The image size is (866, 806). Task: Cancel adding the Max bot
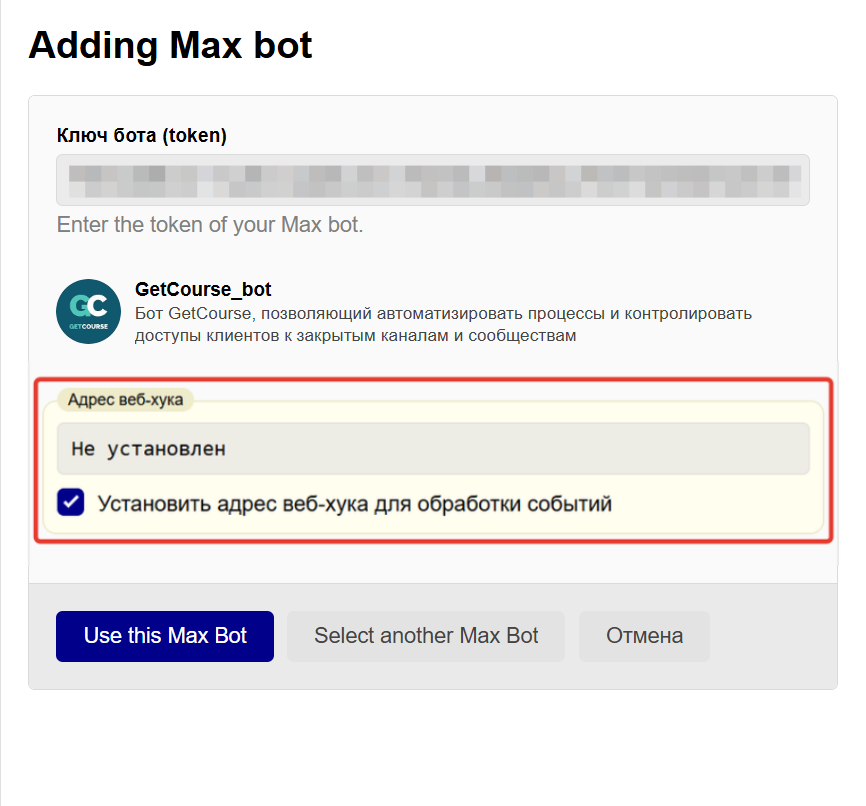pyautogui.click(x=644, y=636)
